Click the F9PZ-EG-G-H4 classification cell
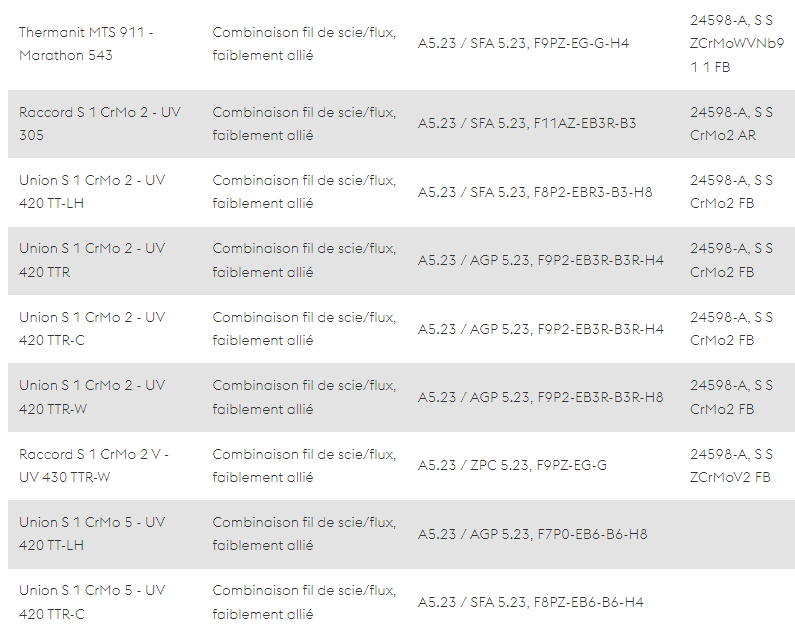 point(523,44)
